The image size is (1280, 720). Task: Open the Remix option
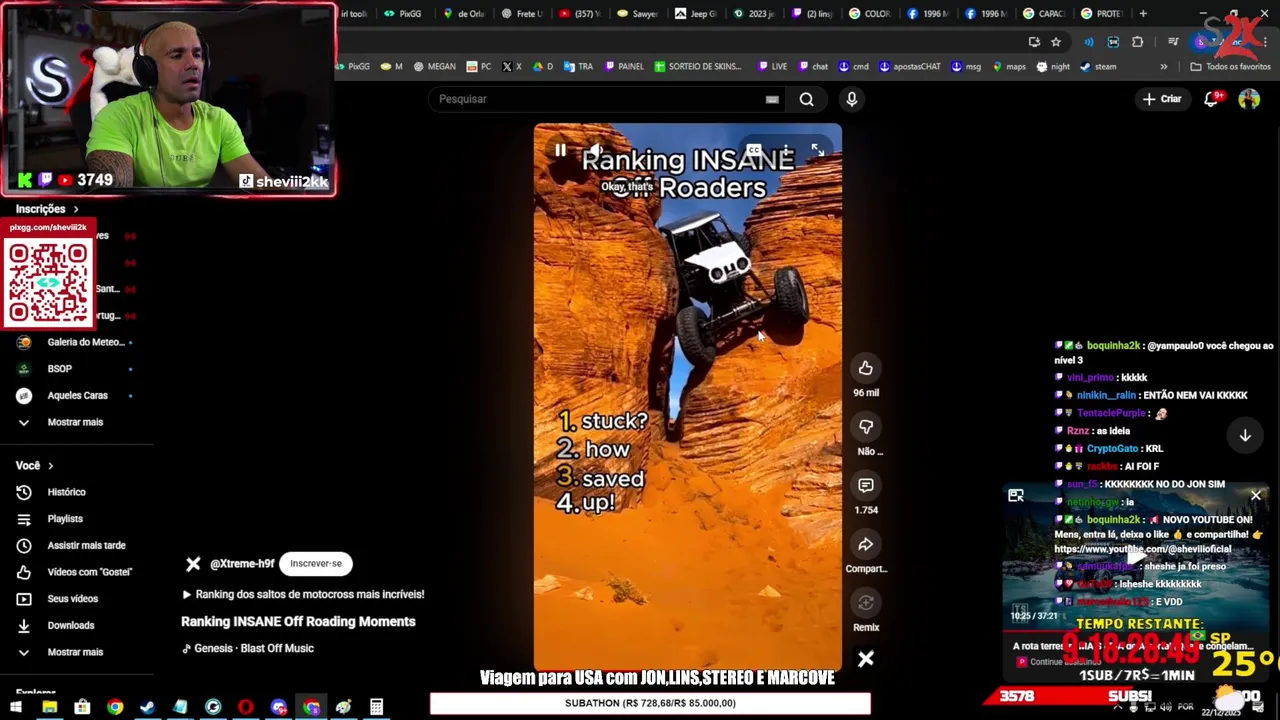866,603
